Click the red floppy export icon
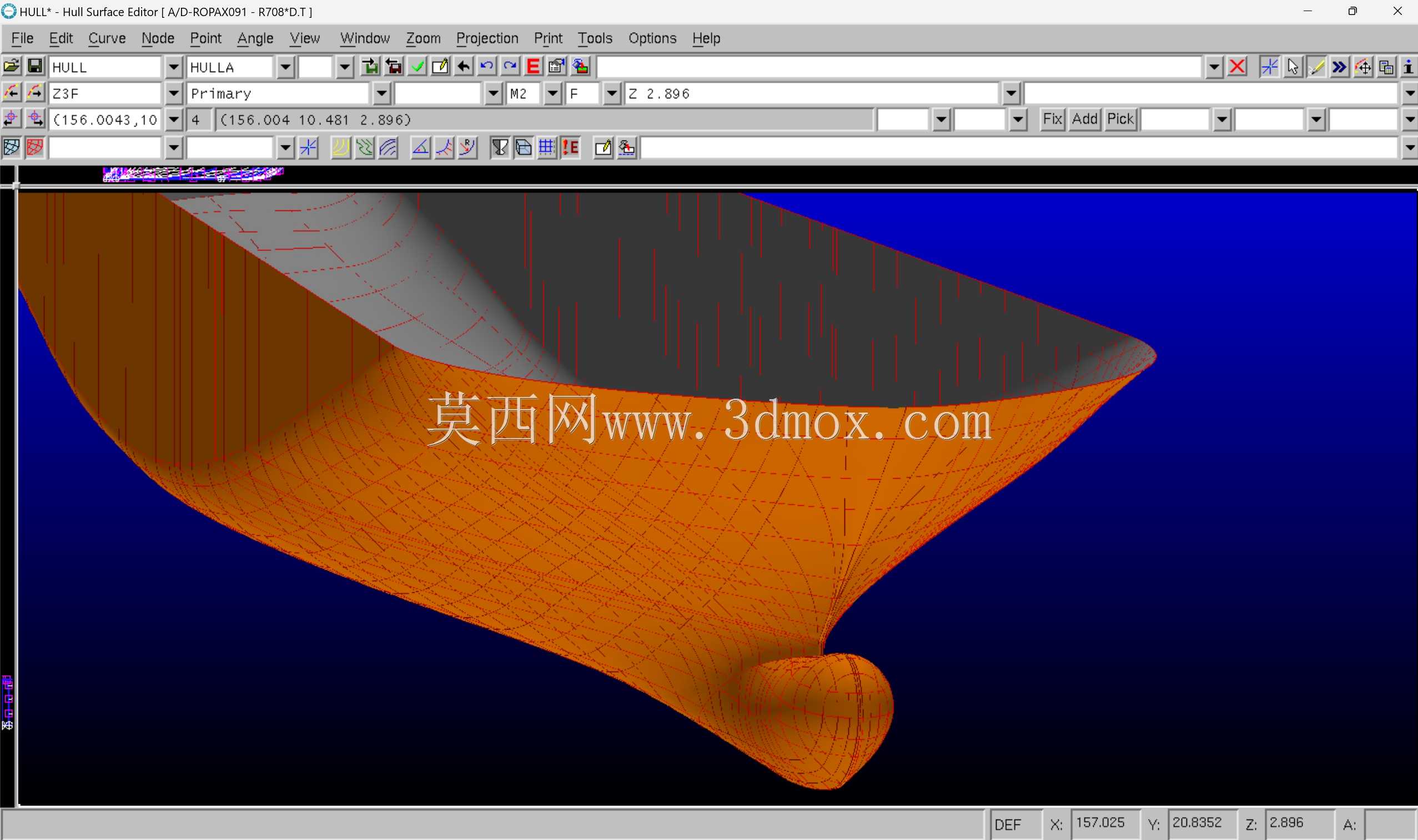Viewport: 1418px width, 840px height. click(394, 67)
